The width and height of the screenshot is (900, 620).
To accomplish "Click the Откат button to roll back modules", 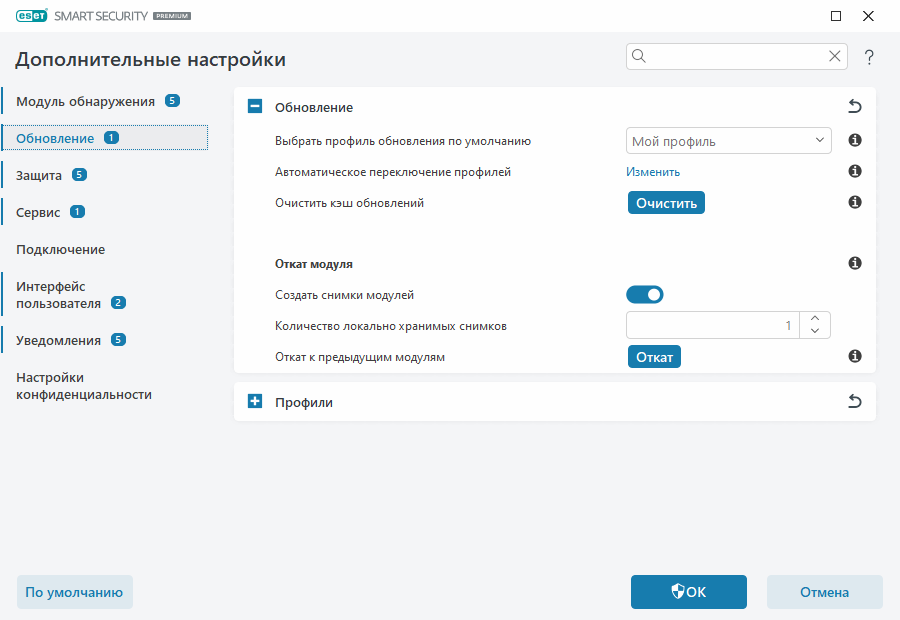I will [x=654, y=356].
